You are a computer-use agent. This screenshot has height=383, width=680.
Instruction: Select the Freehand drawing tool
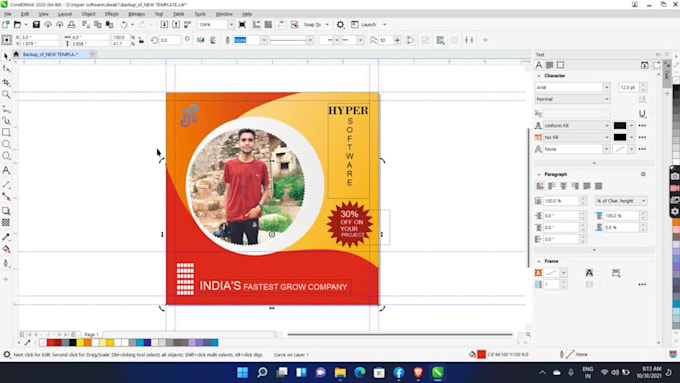(x=6, y=108)
